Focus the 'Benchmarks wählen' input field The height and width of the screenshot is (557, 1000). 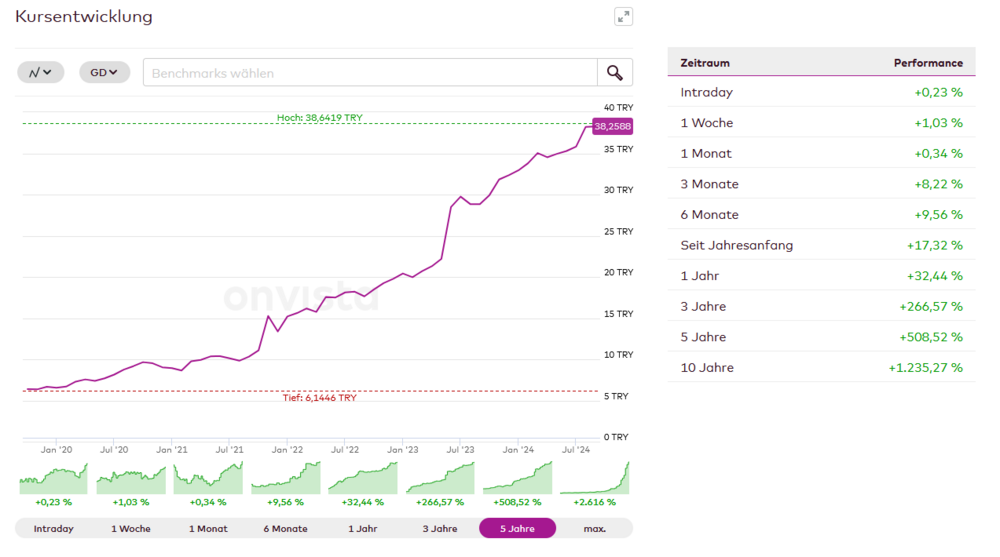click(x=370, y=73)
